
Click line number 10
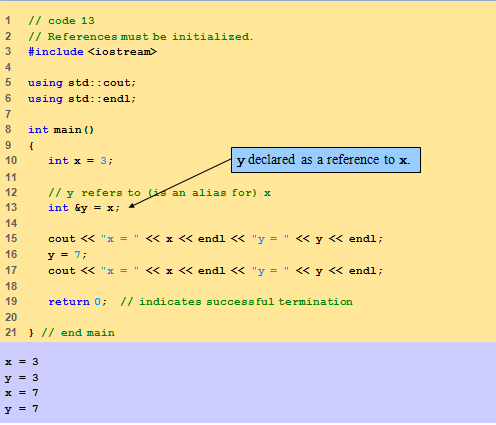pos(11,160)
